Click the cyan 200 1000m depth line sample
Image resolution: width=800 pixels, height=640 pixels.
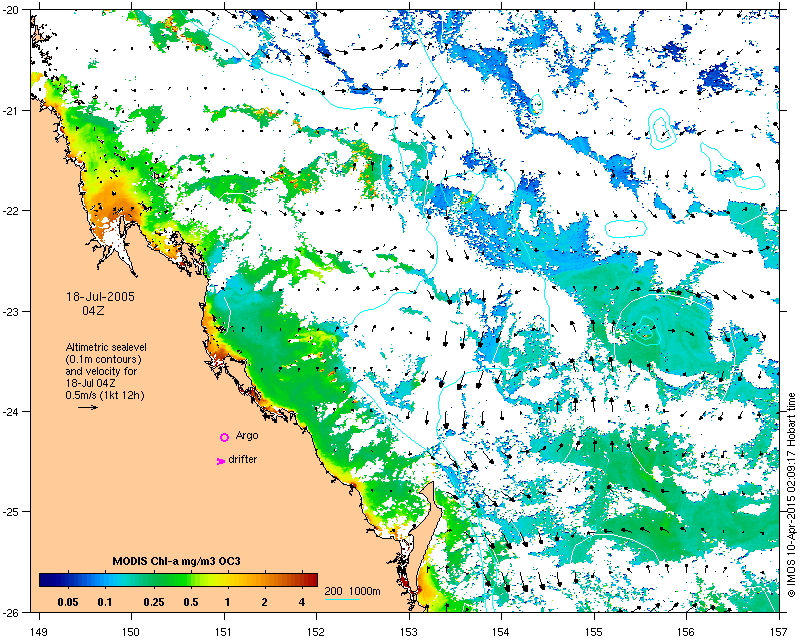point(342,599)
